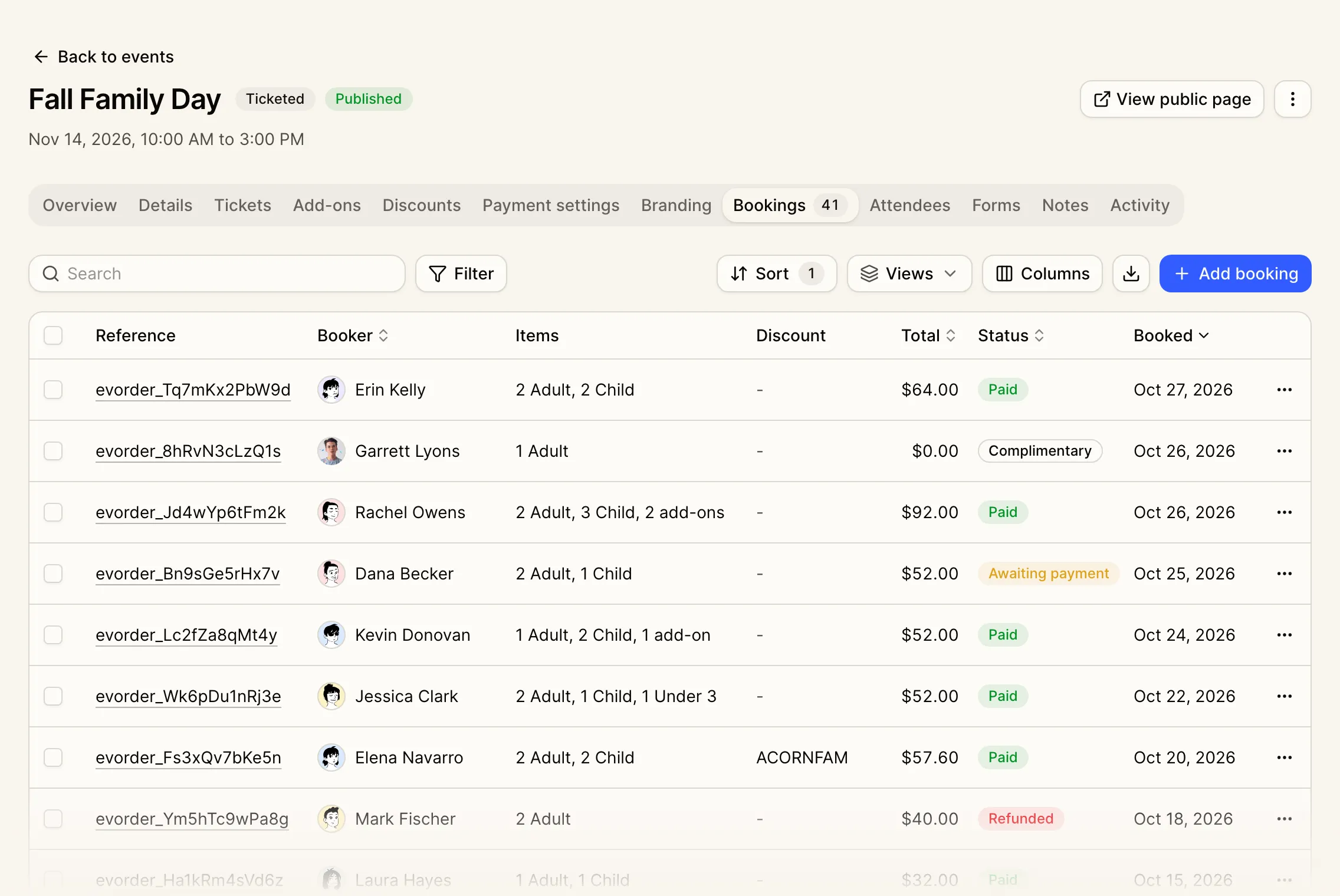Select checkbox for evorder_Tq7mKx2PbW9d row

pyautogui.click(x=53, y=390)
